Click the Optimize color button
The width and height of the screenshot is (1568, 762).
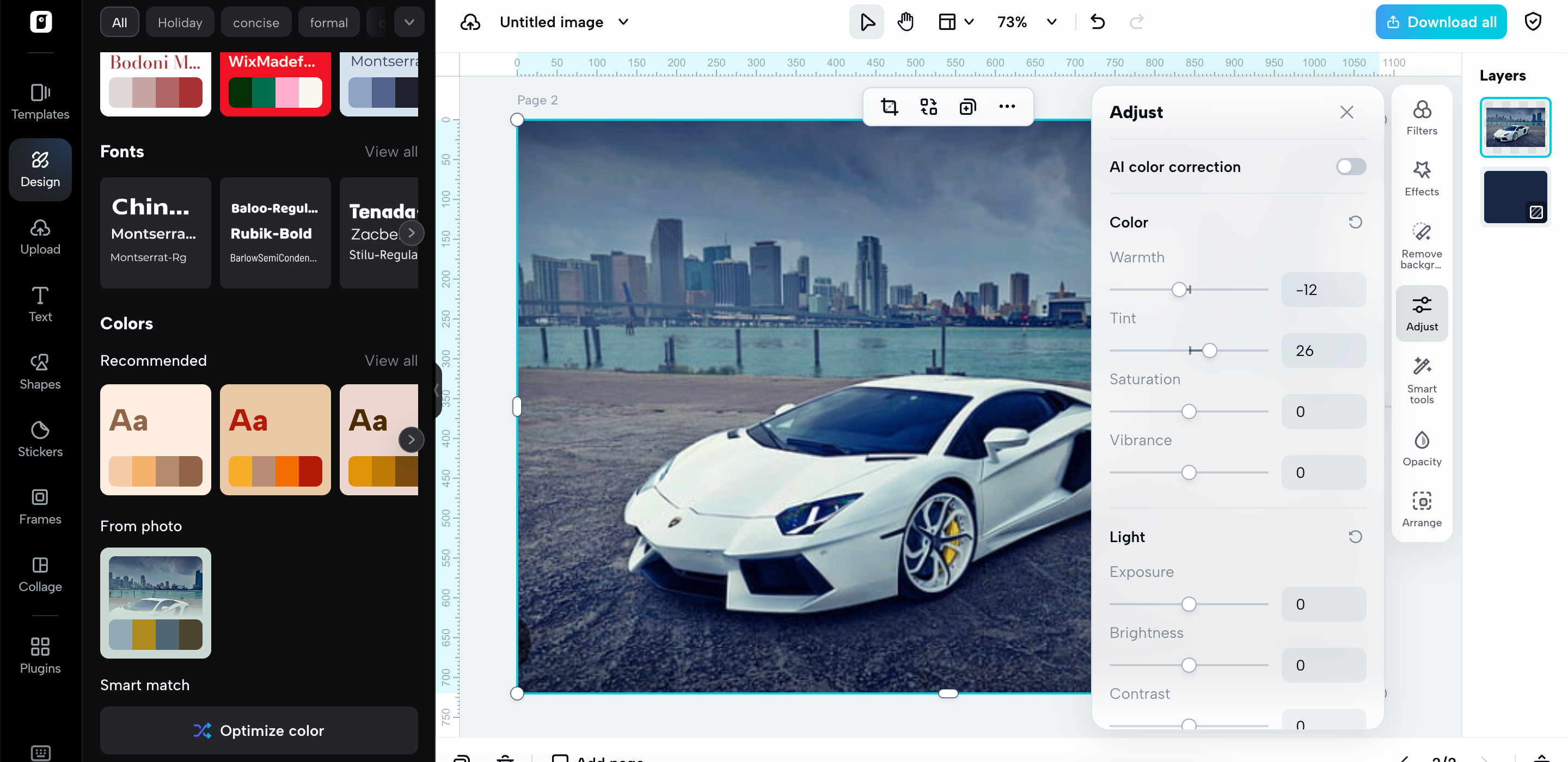pyautogui.click(x=259, y=730)
